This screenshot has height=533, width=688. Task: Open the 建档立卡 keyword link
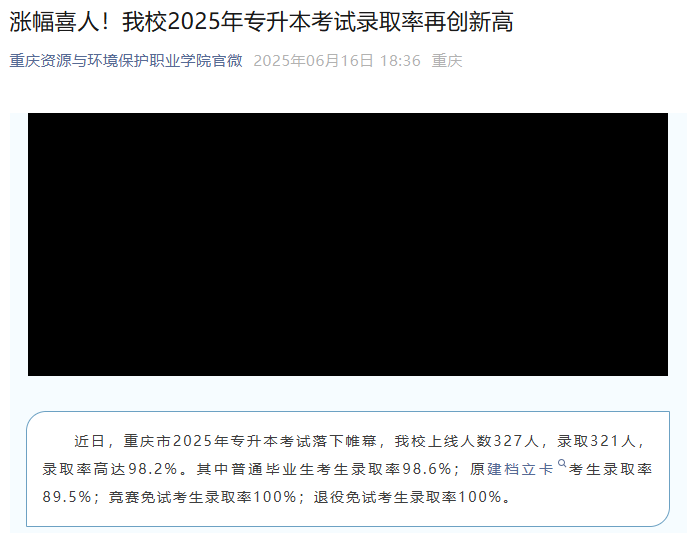point(520,469)
